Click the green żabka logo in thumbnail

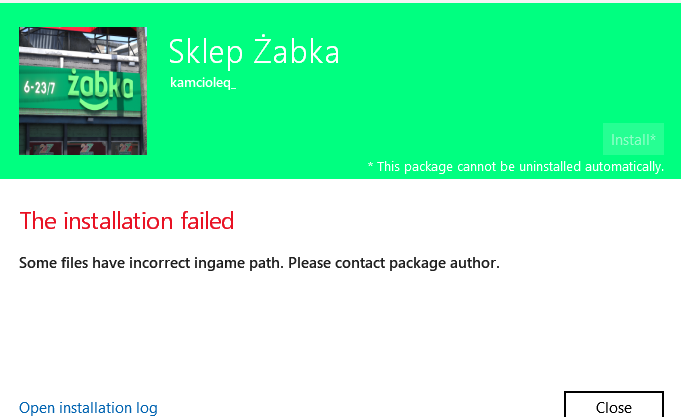click(100, 85)
